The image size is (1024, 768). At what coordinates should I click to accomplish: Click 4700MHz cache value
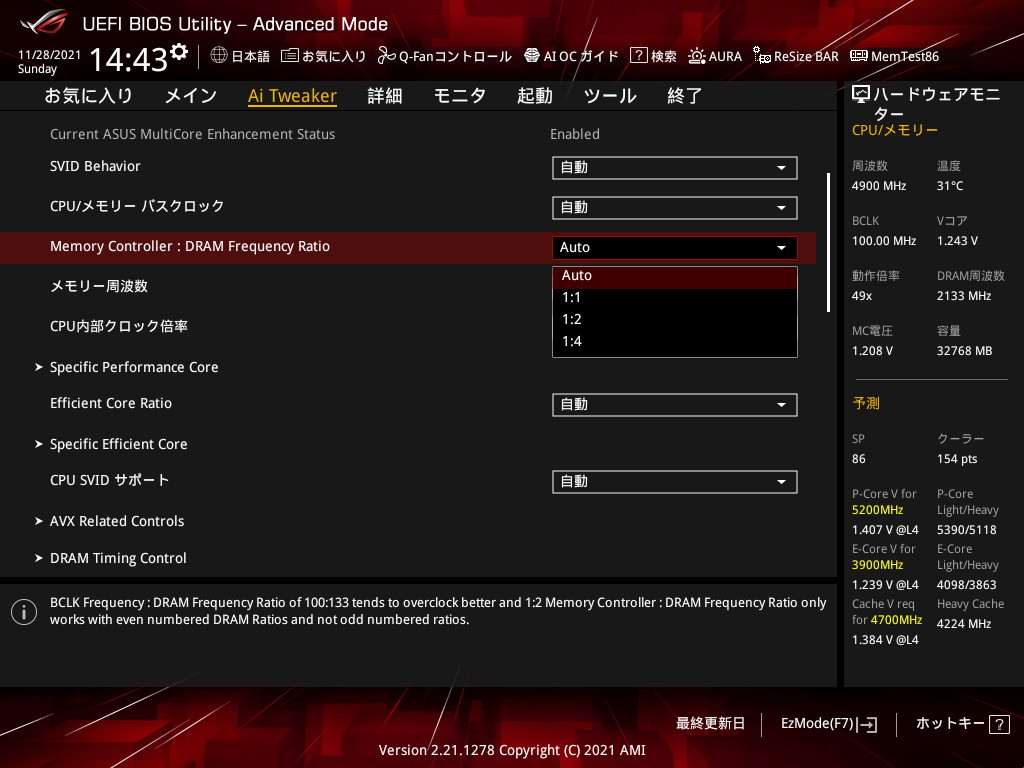click(896, 620)
